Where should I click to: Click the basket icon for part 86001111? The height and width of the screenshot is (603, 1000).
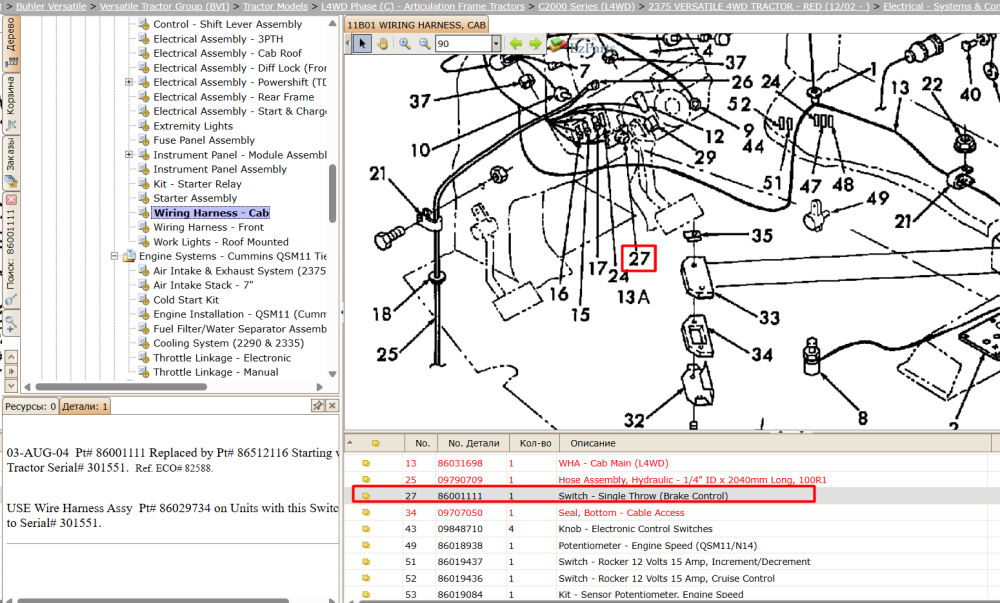pos(366,496)
